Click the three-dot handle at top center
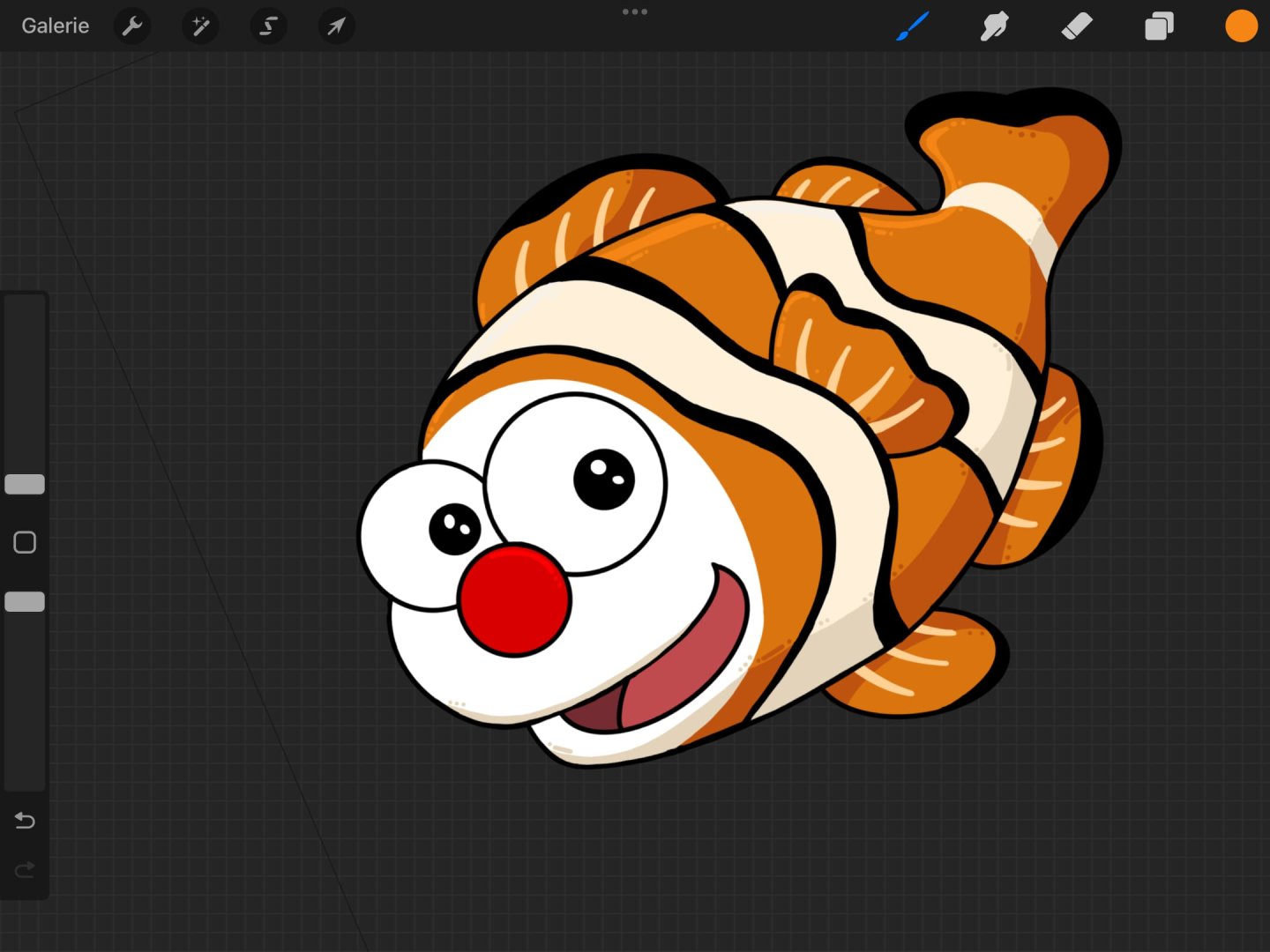This screenshot has width=1270, height=952. click(x=635, y=11)
